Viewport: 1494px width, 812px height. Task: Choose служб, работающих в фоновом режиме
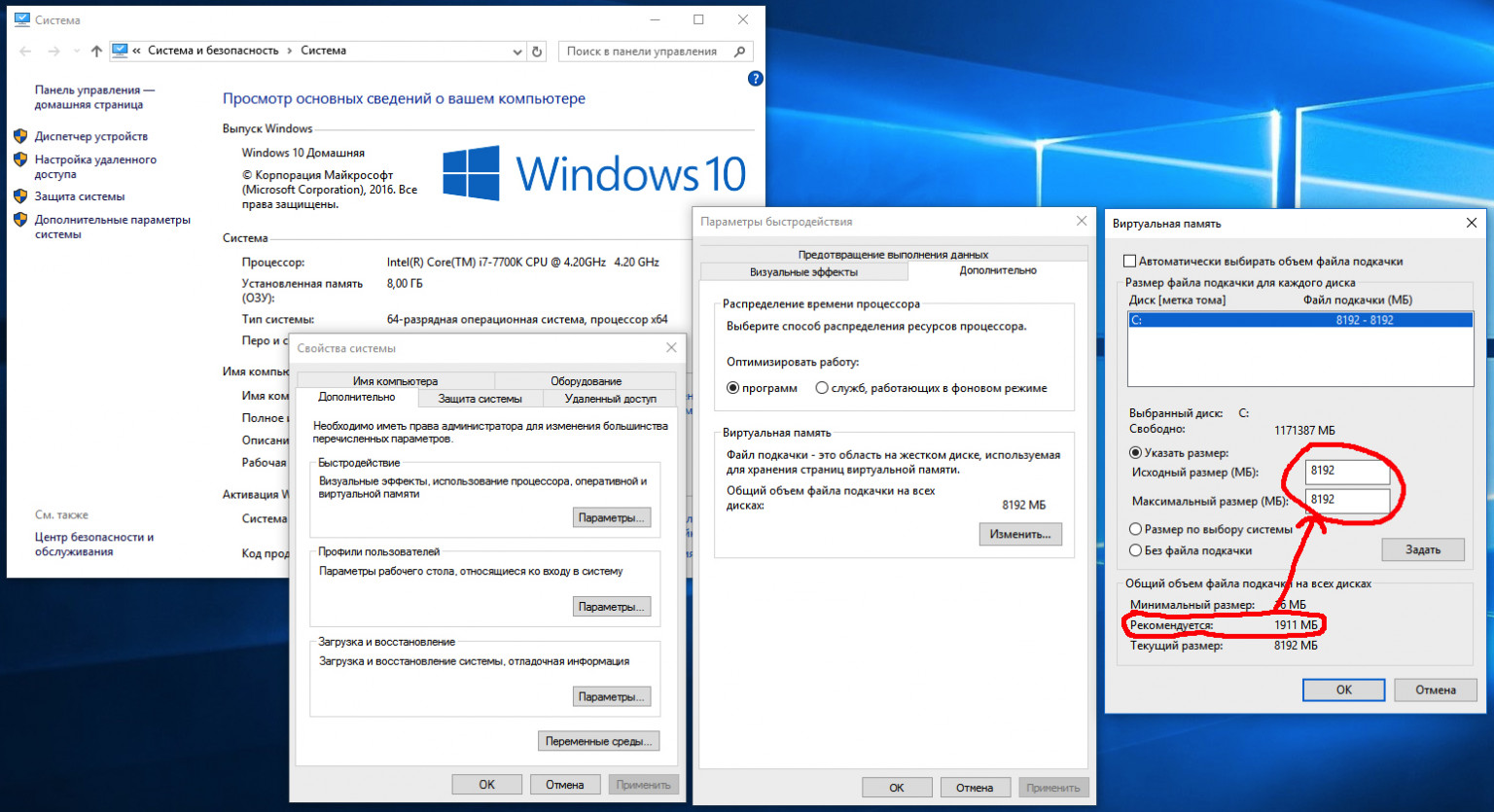click(x=822, y=388)
